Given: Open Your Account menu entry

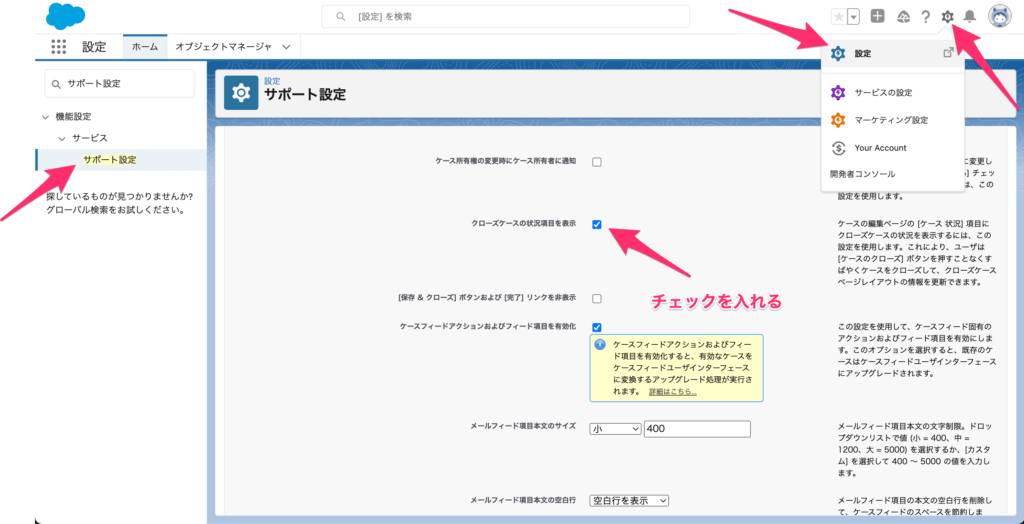Looking at the screenshot, I should point(893,148).
